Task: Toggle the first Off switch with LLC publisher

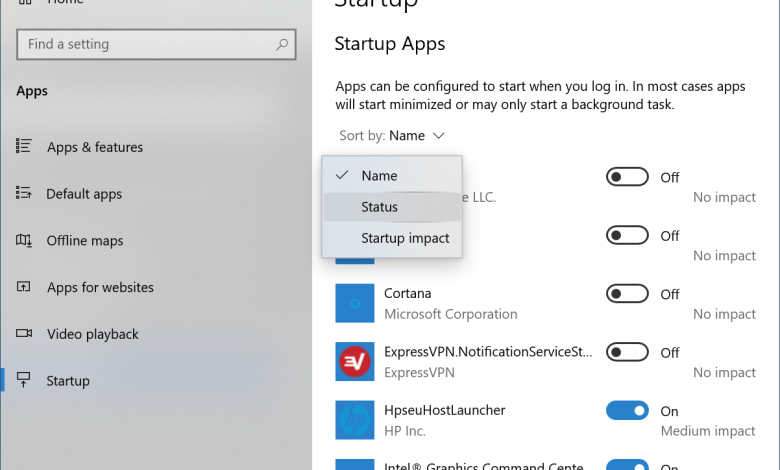Action: coord(627,177)
